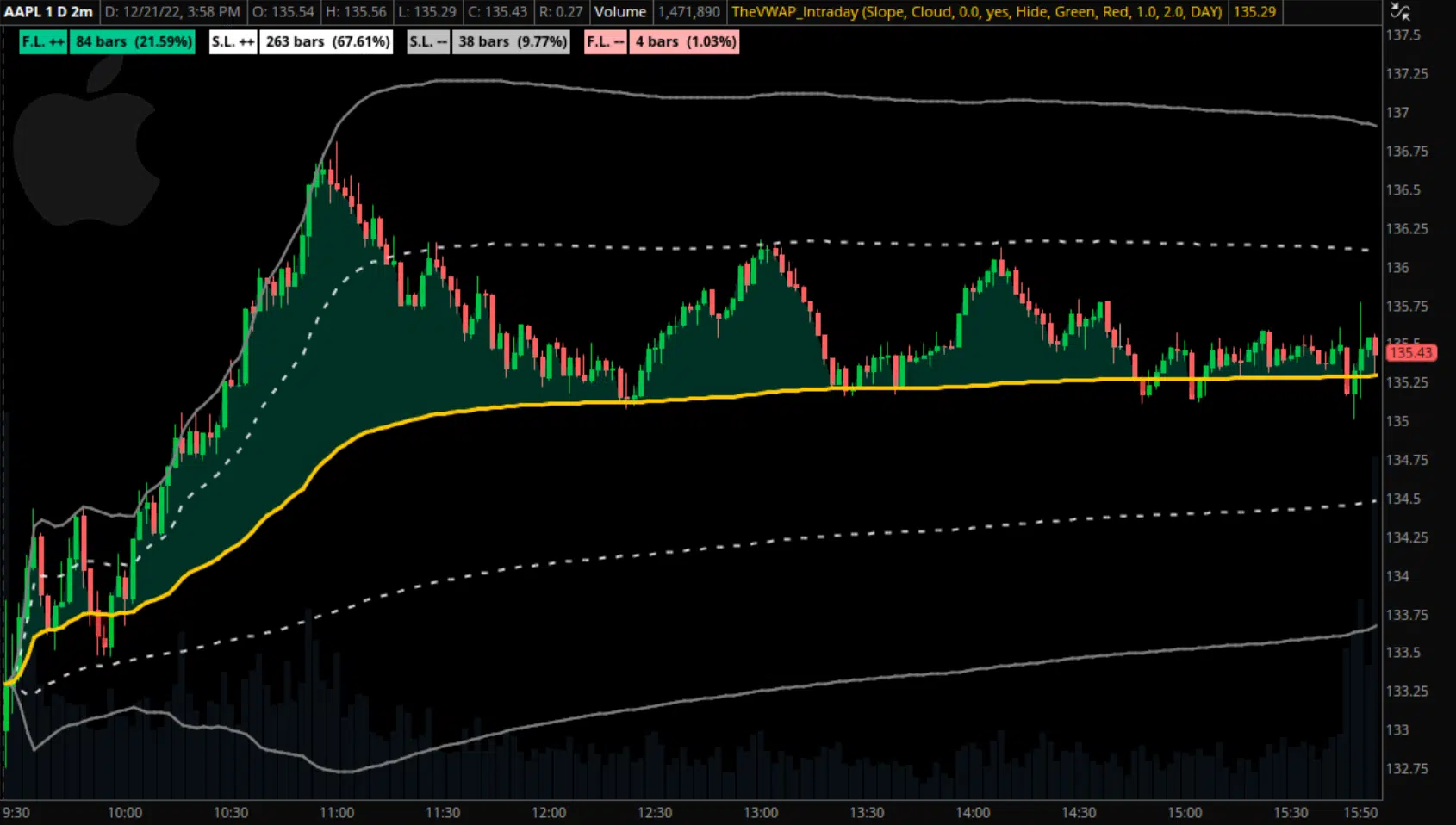Image resolution: width=1456 pixels, height=825 pixels.
Task: Click the 15:30 time axis label
Action: [x=1291, y=812]
